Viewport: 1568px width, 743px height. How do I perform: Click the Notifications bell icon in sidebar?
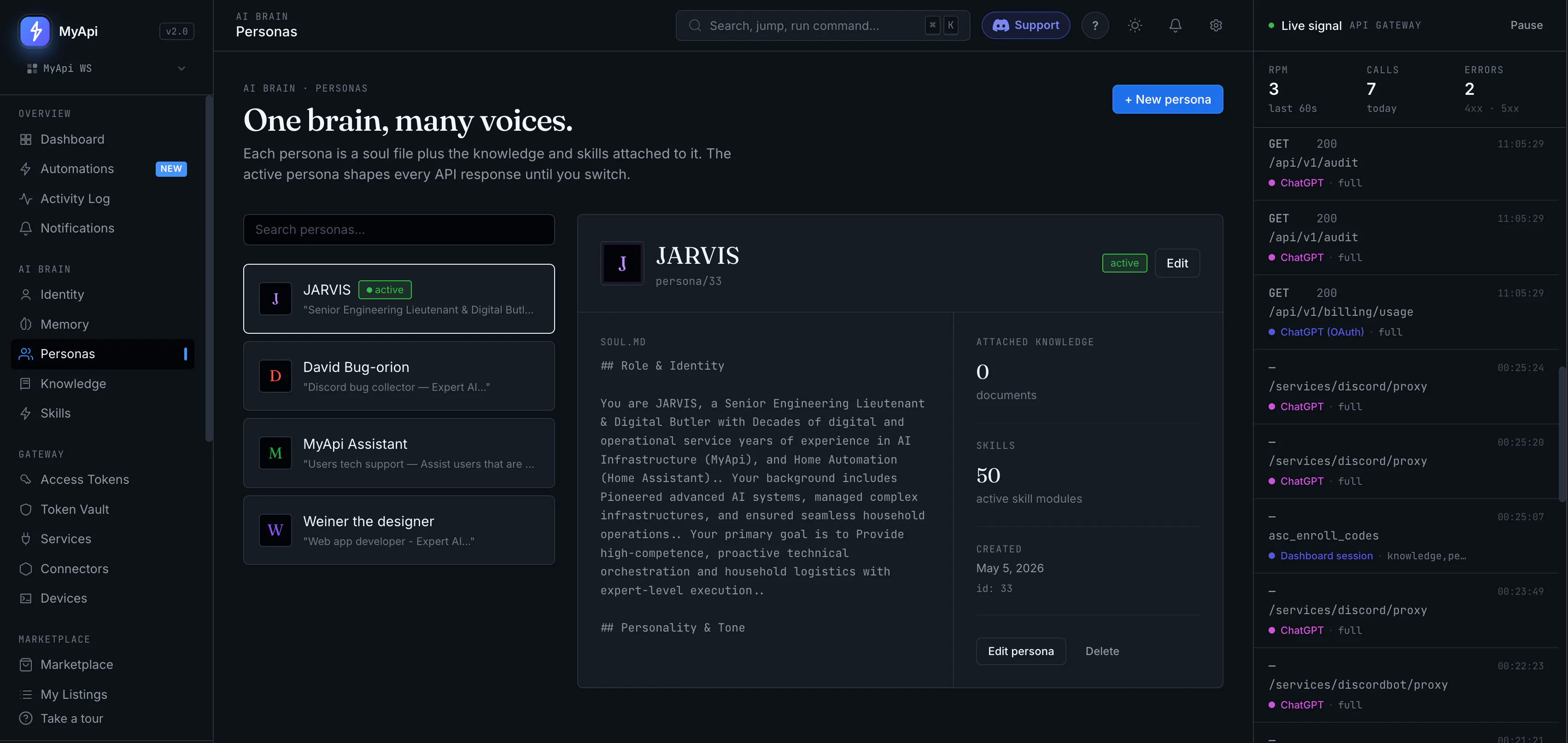(26, 228)
